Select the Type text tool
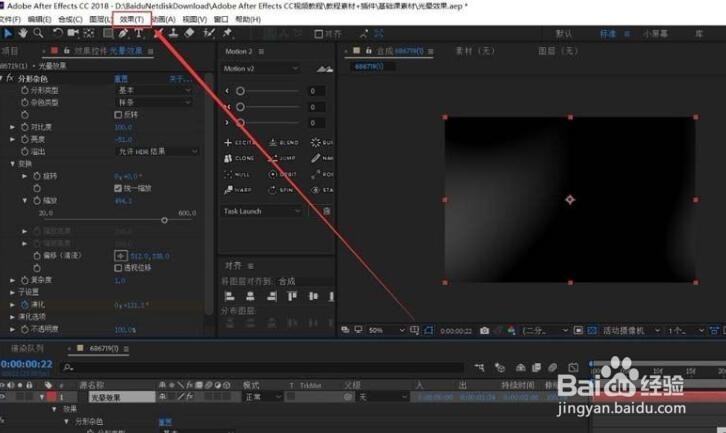Screen dimensions: 726x433 tap(138, 33)
